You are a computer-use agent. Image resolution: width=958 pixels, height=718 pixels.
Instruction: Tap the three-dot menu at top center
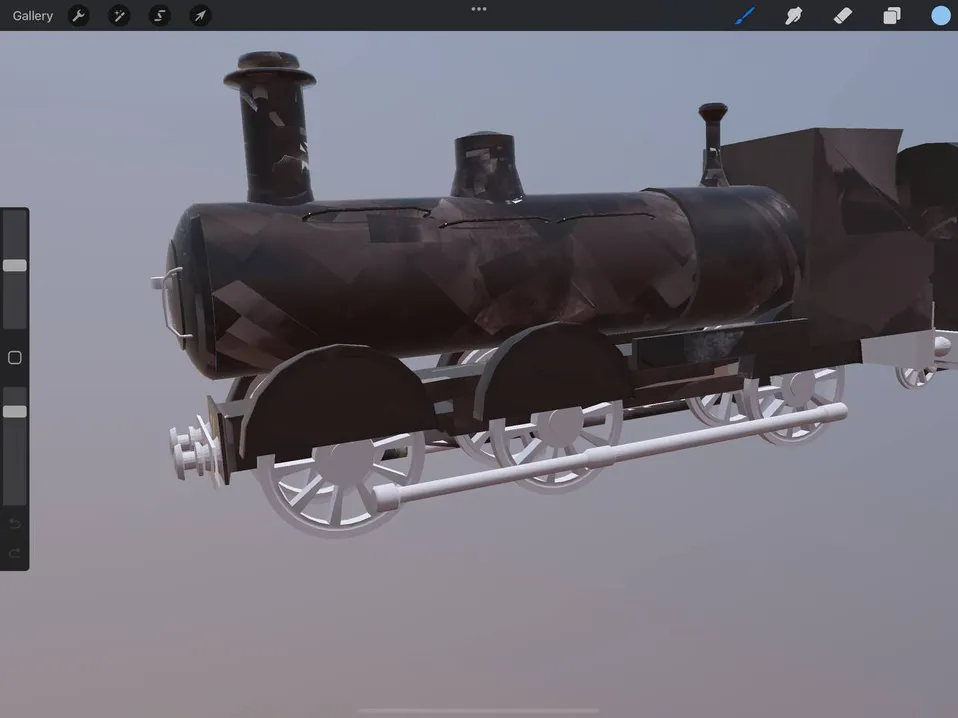tap(479, 9)
